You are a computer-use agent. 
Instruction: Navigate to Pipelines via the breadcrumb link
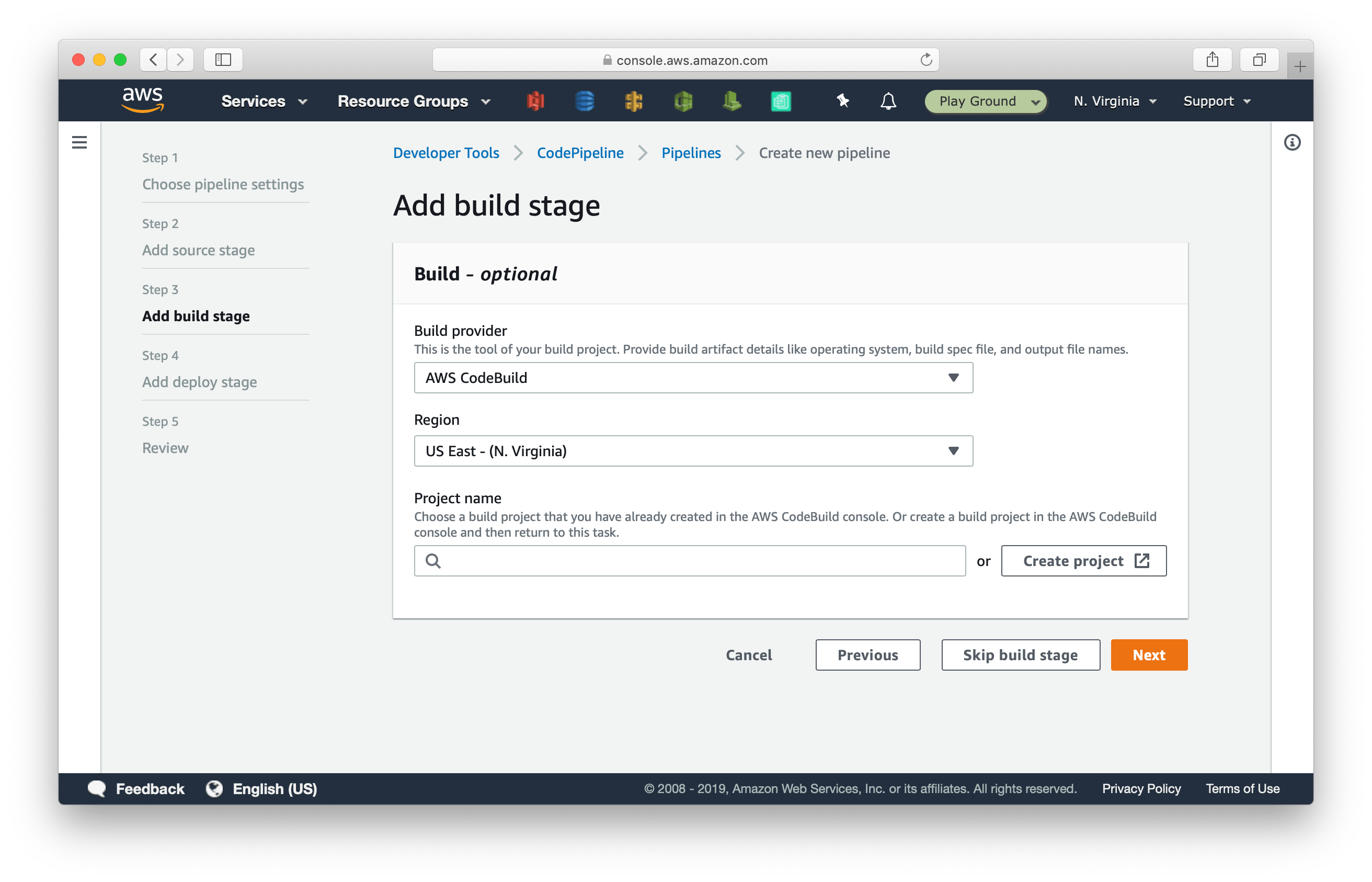(x=691, y=153)
